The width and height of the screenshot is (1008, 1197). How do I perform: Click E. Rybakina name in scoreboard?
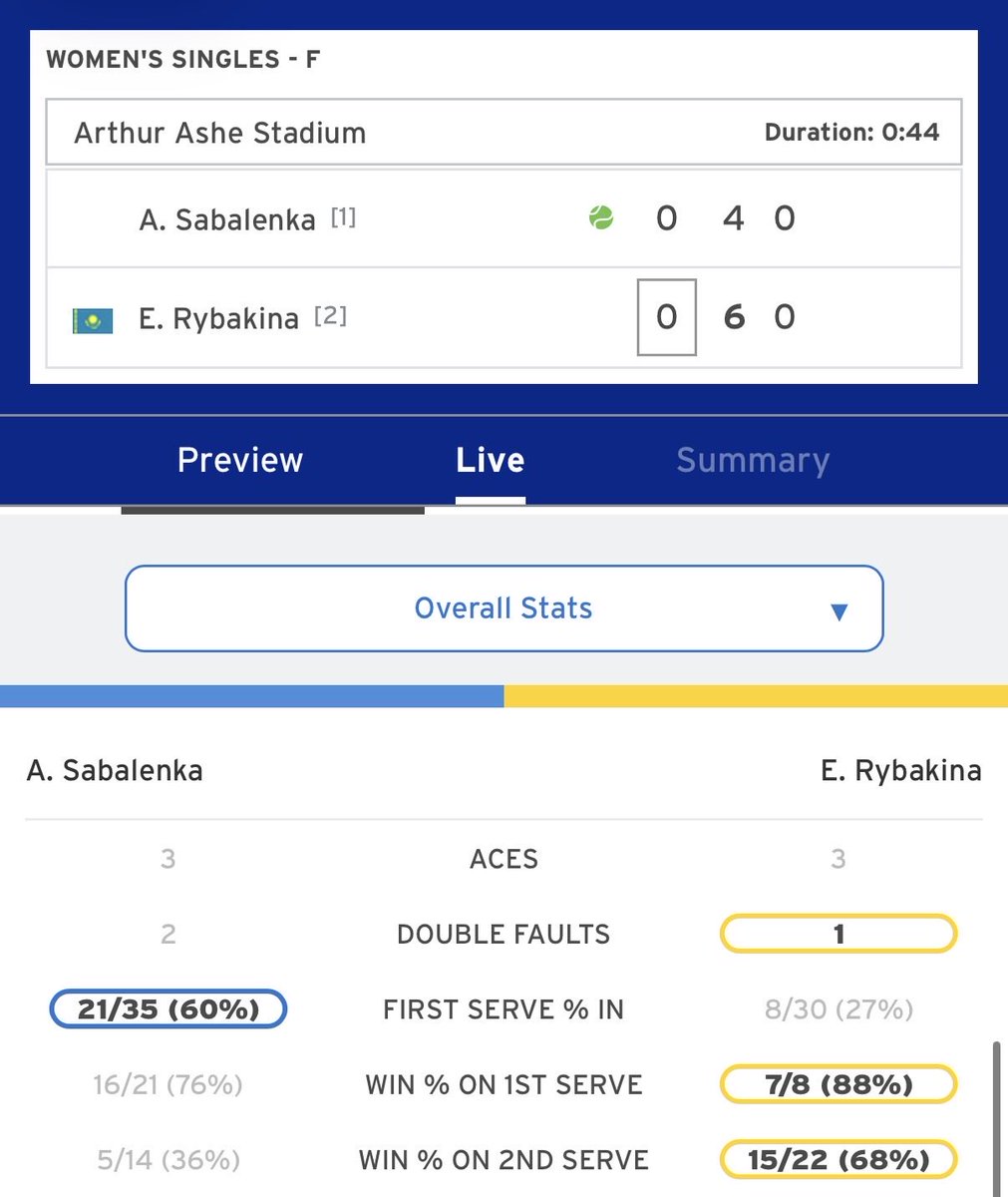pos(218,319)
